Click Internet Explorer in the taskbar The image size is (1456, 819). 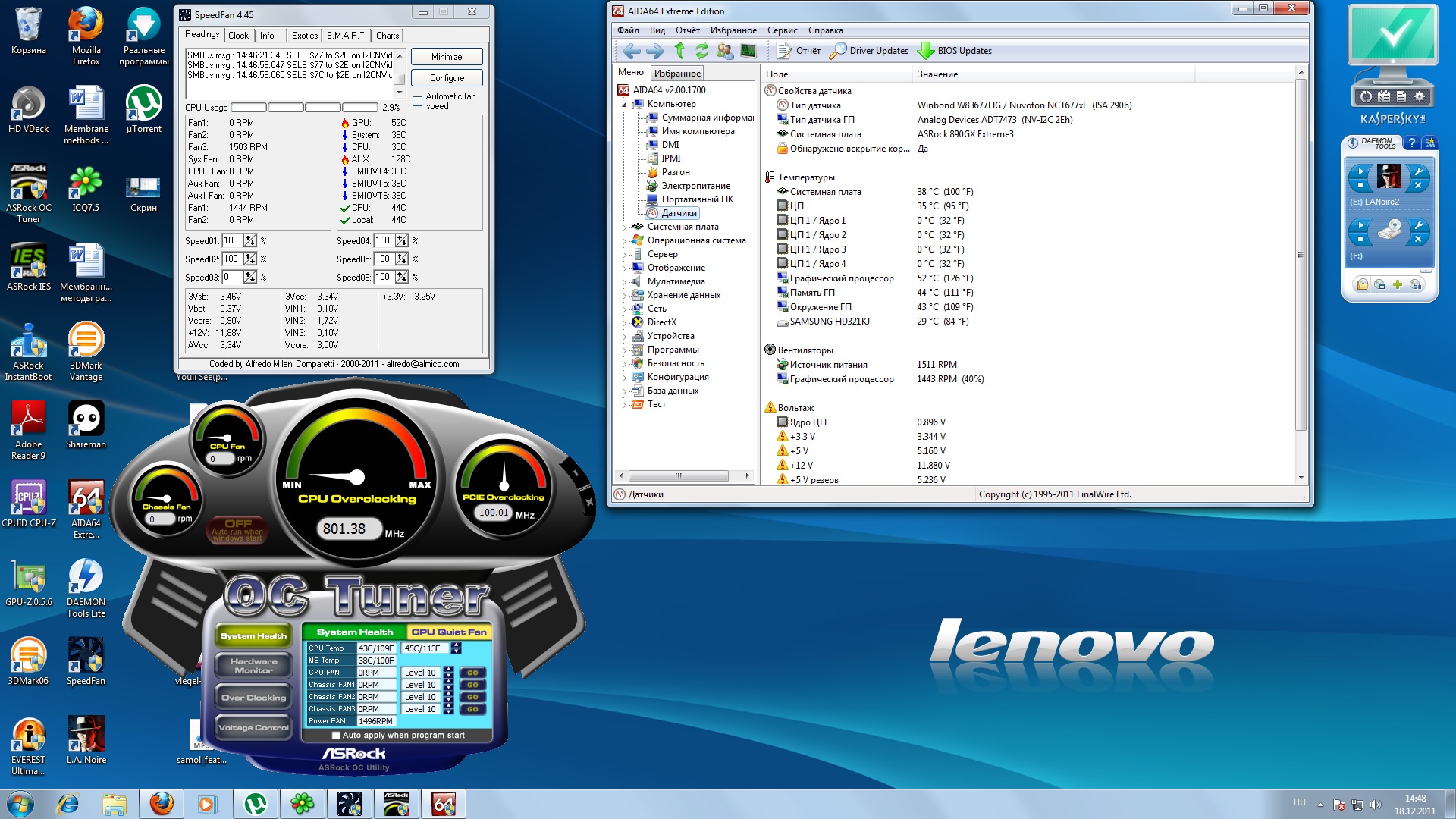[x=67, y=804]
